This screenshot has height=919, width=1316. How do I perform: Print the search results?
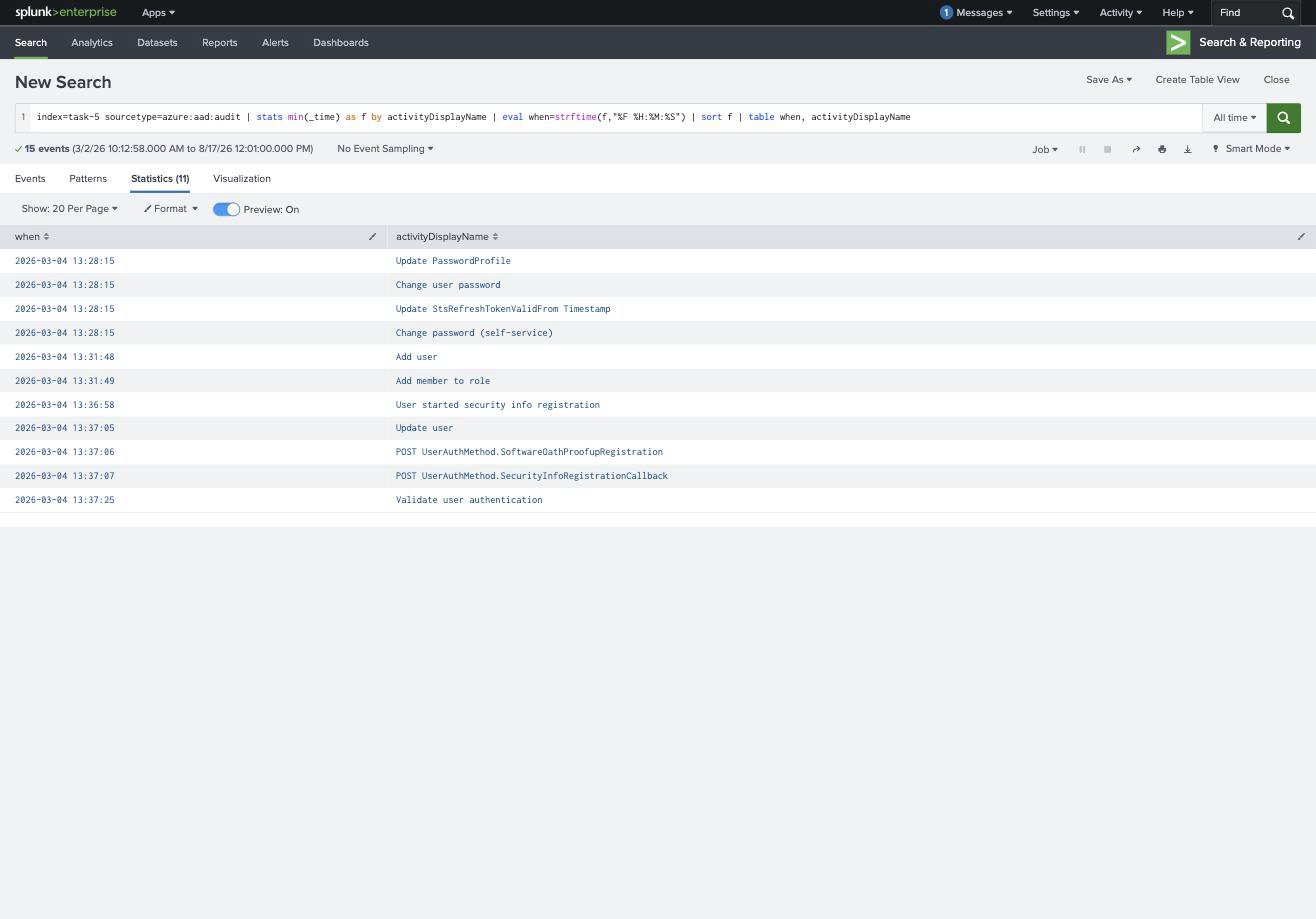click(x=1162, y=149)
